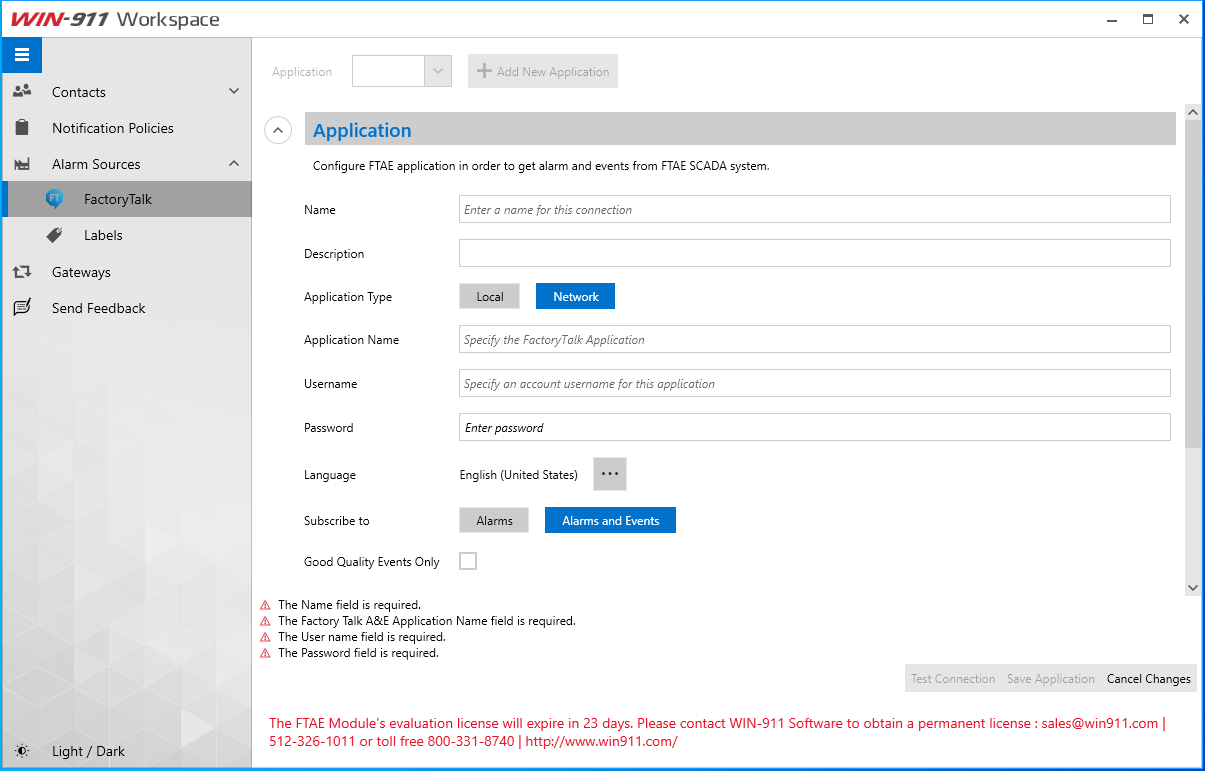Select Labels under Alarm Sources
The image size is (1205, 771).
(x=126, y=235)
